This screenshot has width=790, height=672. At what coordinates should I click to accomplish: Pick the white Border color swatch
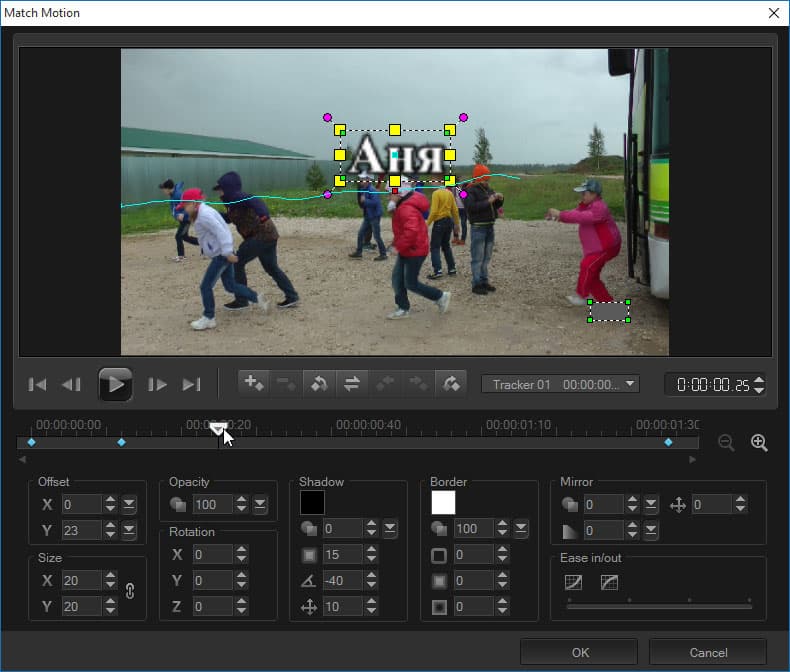(x=443, y=502)
